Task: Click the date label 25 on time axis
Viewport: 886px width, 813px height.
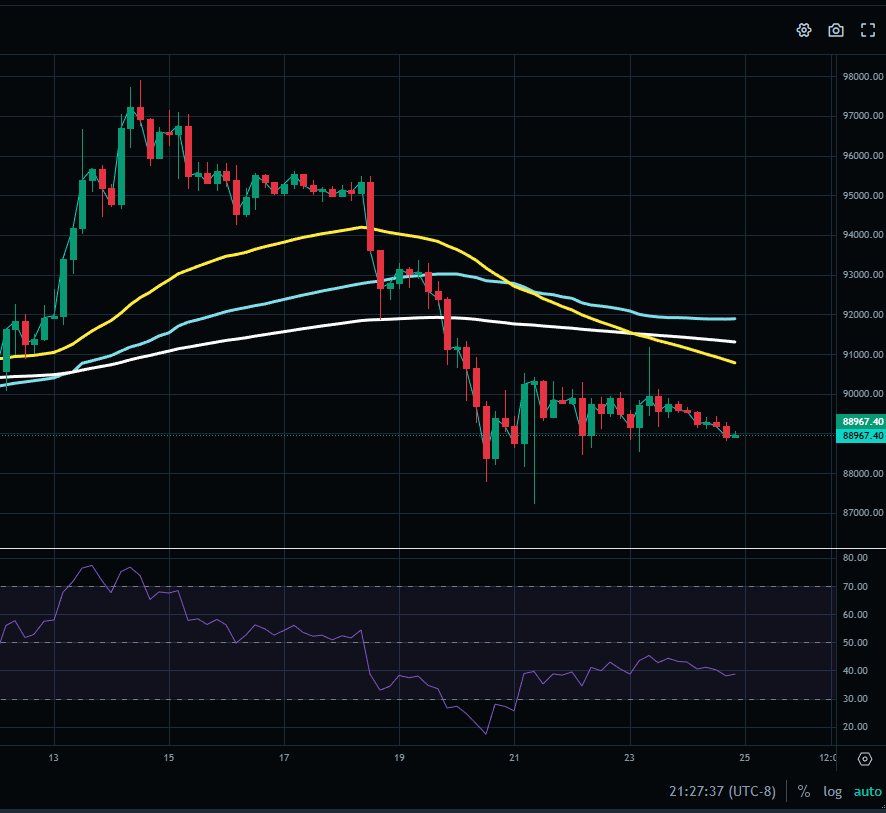Action: [745, 758]
